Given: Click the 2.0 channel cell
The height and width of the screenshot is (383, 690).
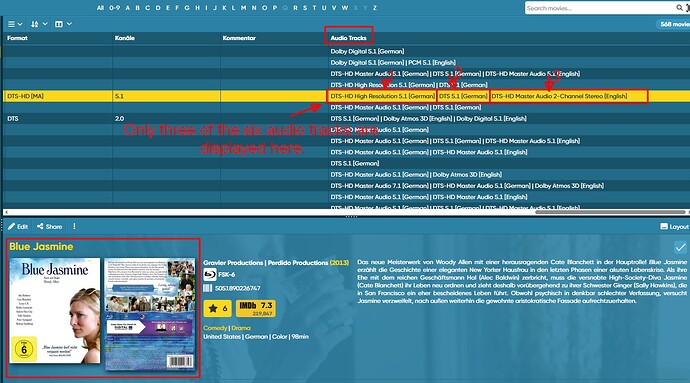Looking at the screenshot, I should [166, 118].
